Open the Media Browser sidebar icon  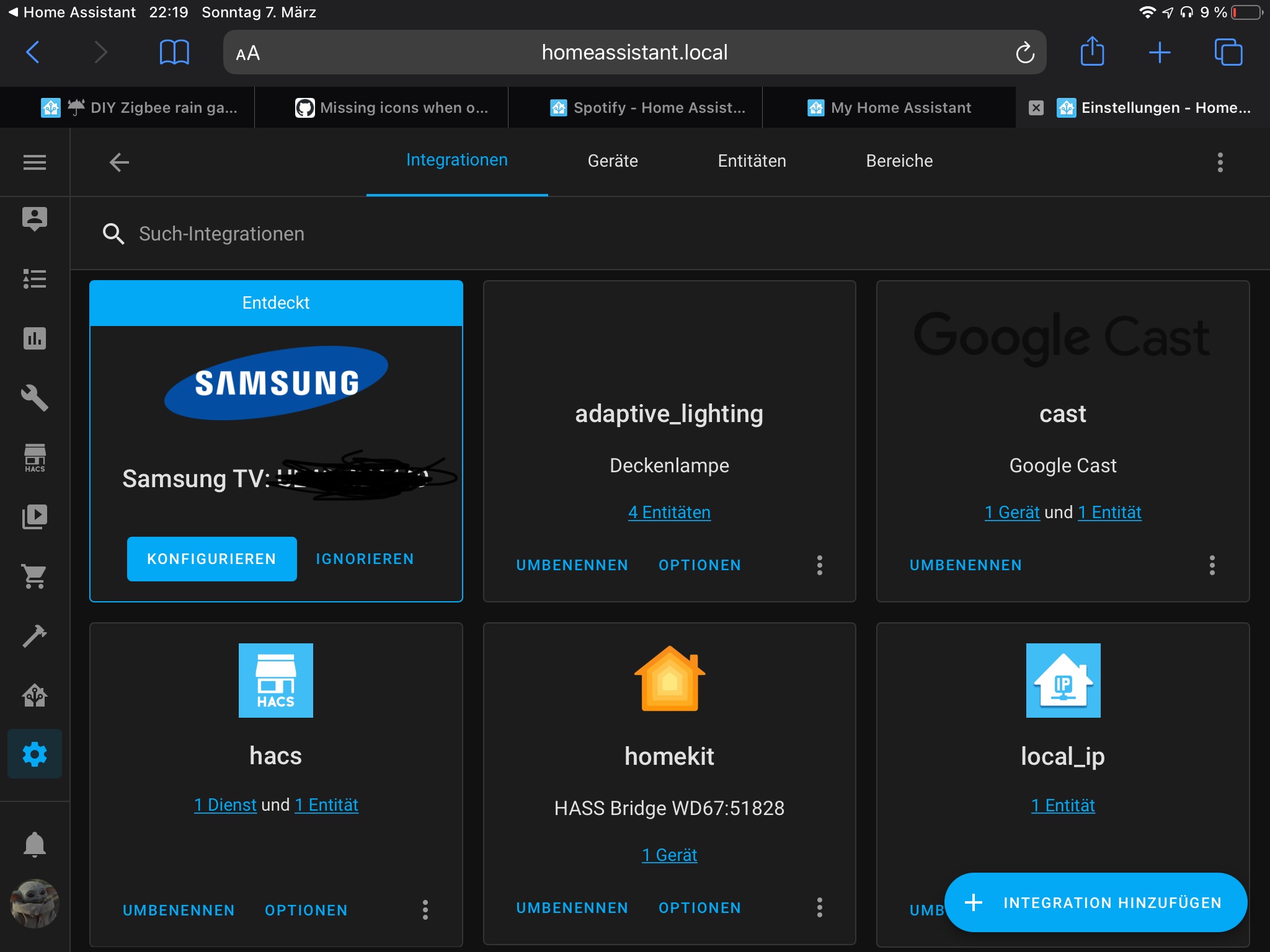click(x=35, y=517)
